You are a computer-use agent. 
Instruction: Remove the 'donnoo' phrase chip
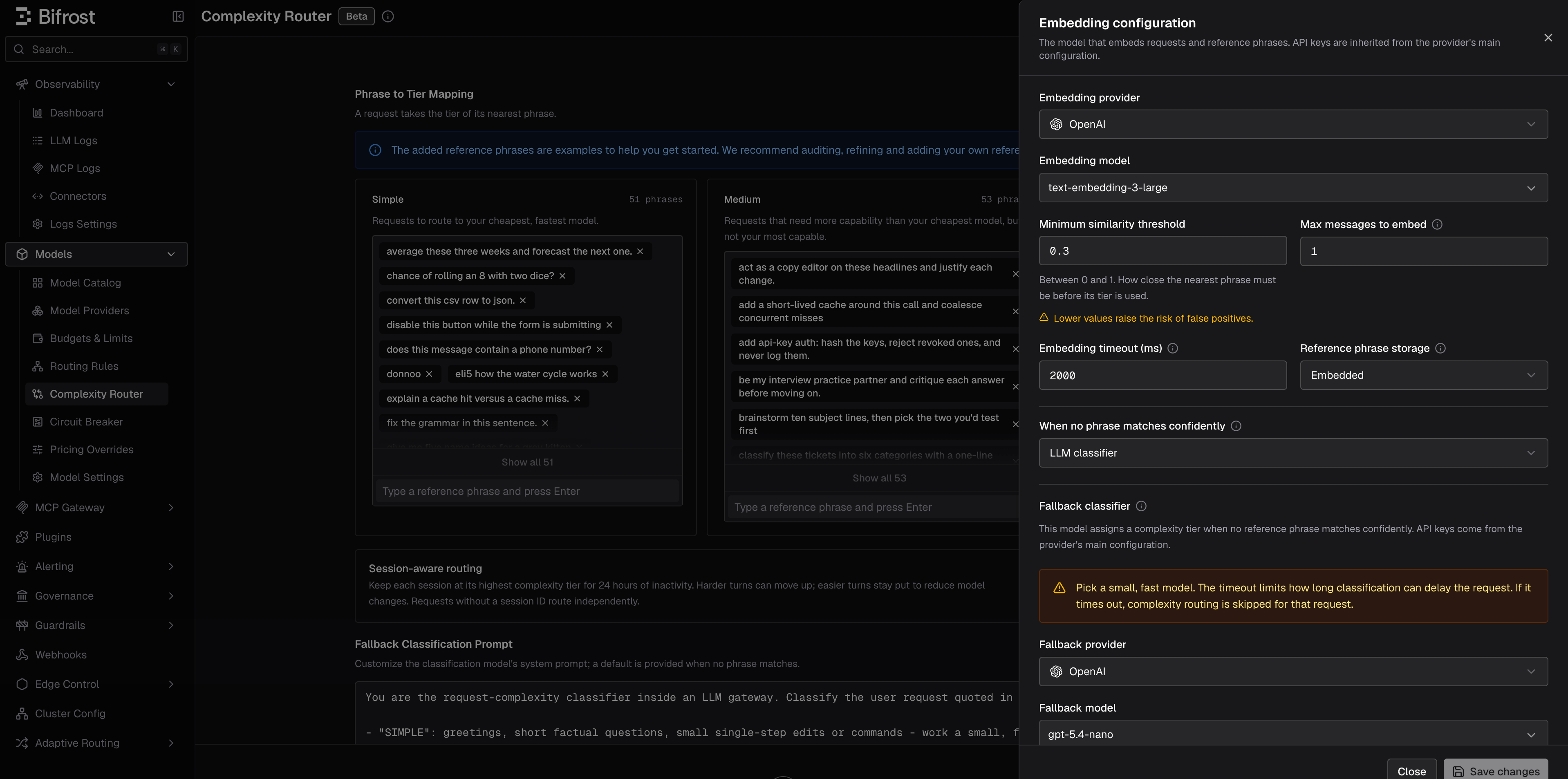click(x=429, y=374)
